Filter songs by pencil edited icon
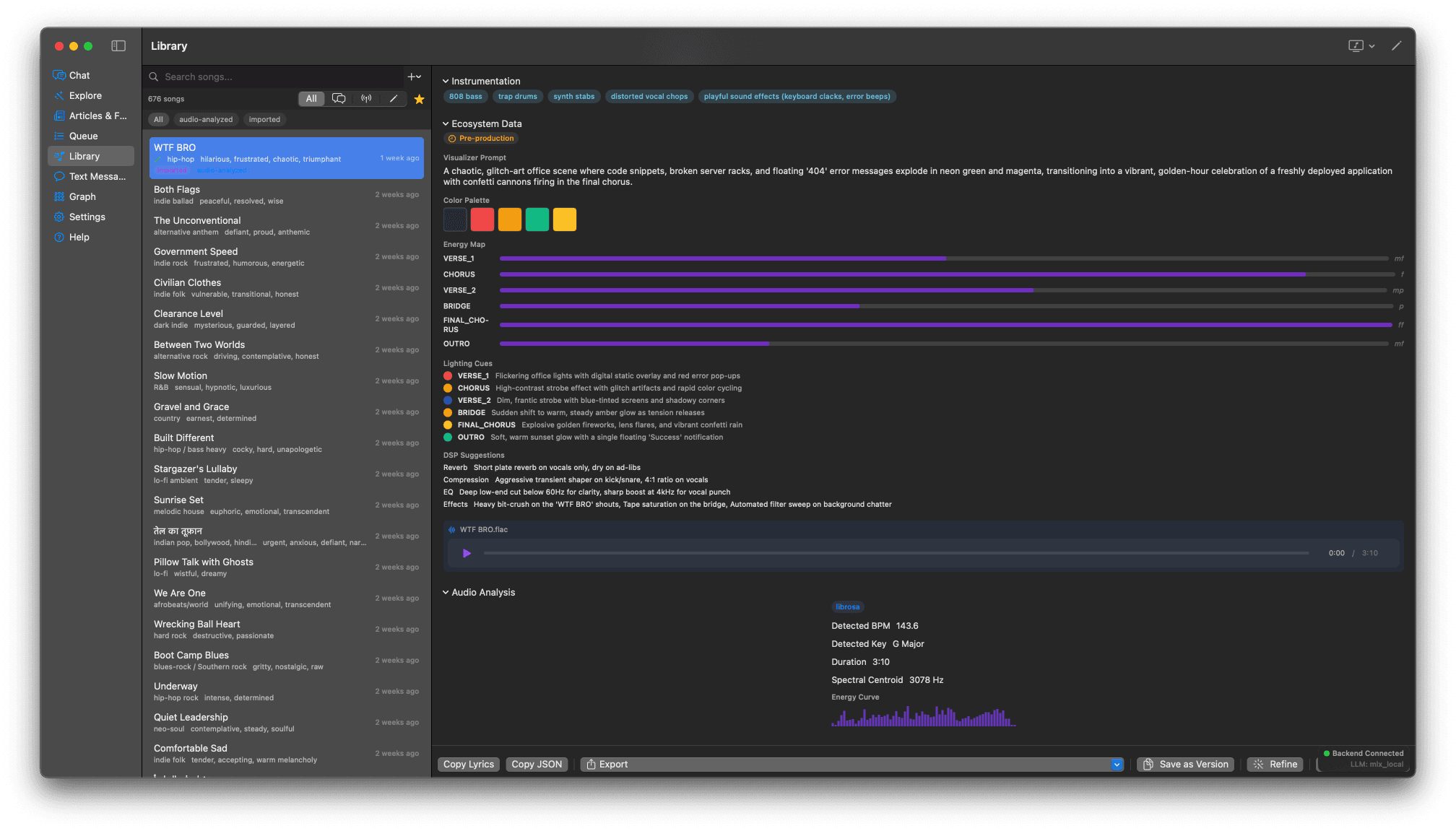Viewport: 1456px width, 831px height. [394, 99]
